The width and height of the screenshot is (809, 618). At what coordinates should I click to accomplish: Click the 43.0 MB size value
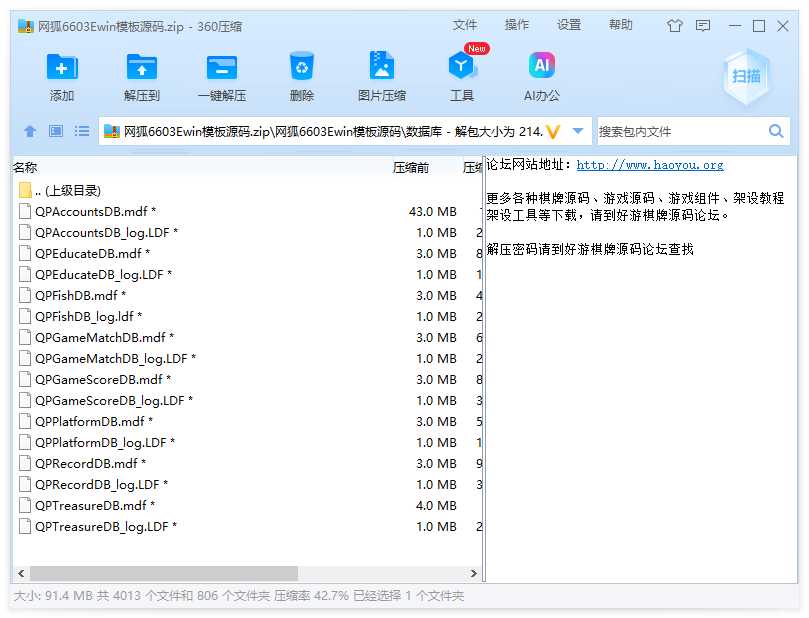point(432,212)
